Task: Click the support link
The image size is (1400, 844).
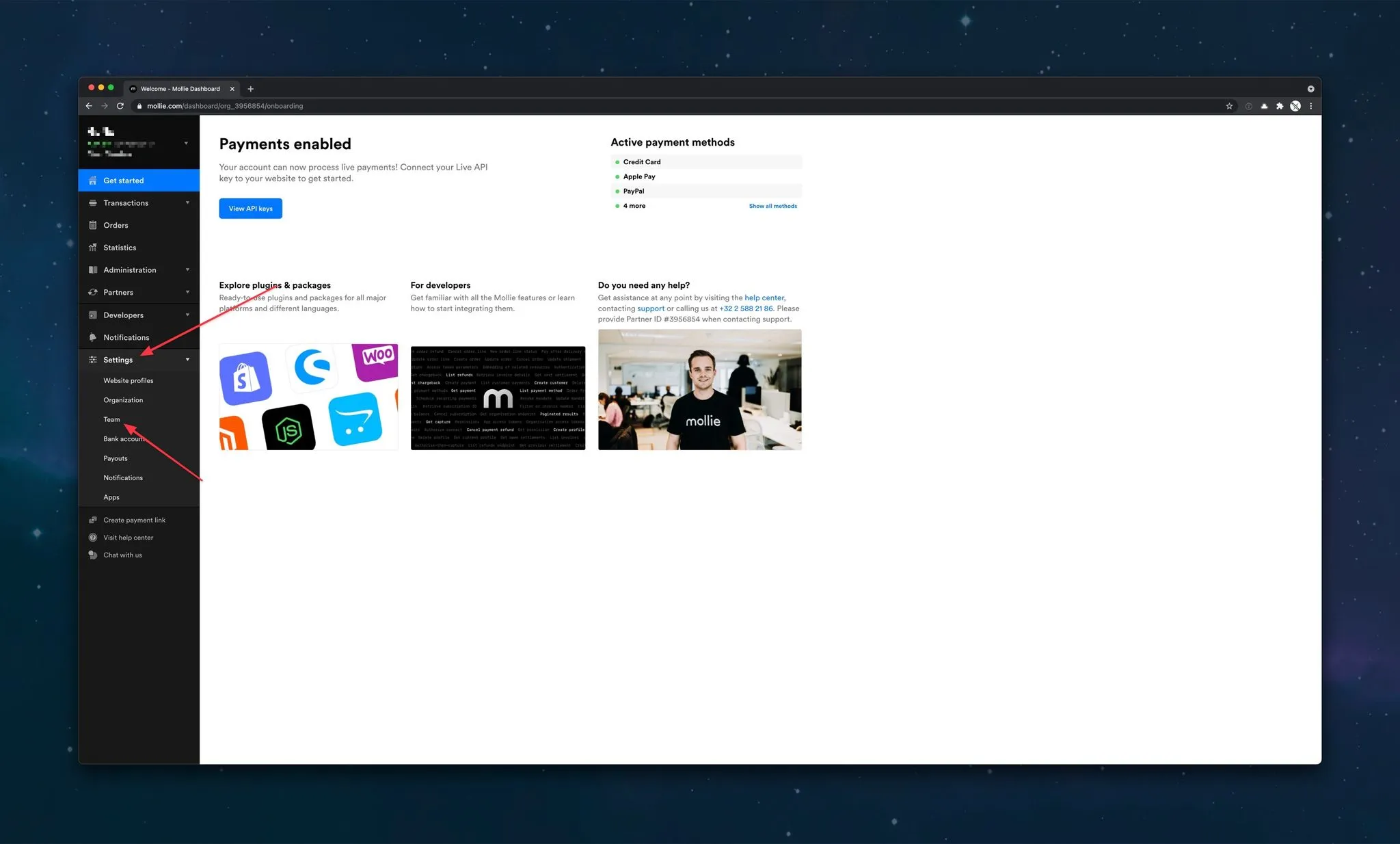Action: 651,308
